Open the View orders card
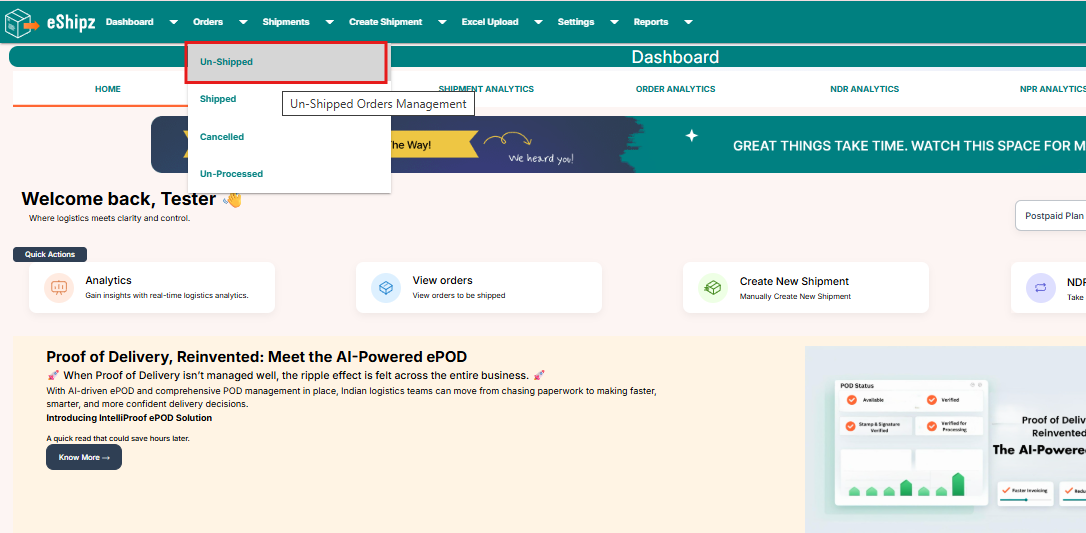This screenshot has width=1086, height=533. pos(479,287)
